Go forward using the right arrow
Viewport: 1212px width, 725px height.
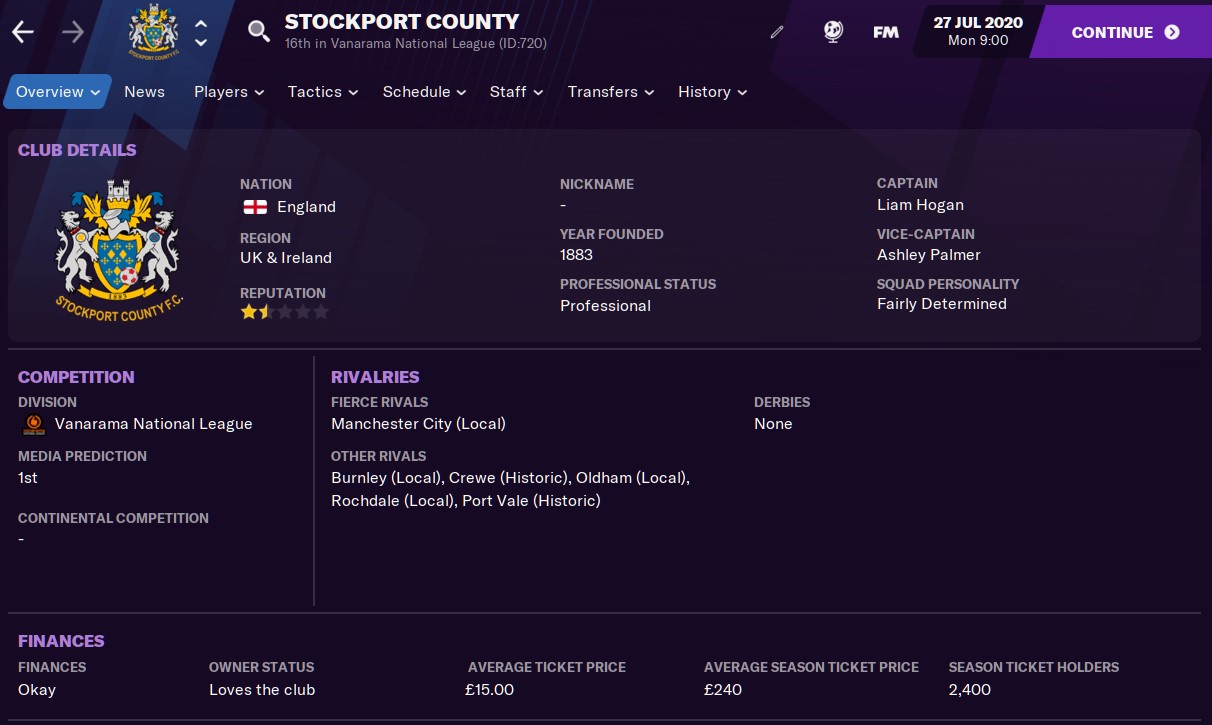tap(73, 32)
